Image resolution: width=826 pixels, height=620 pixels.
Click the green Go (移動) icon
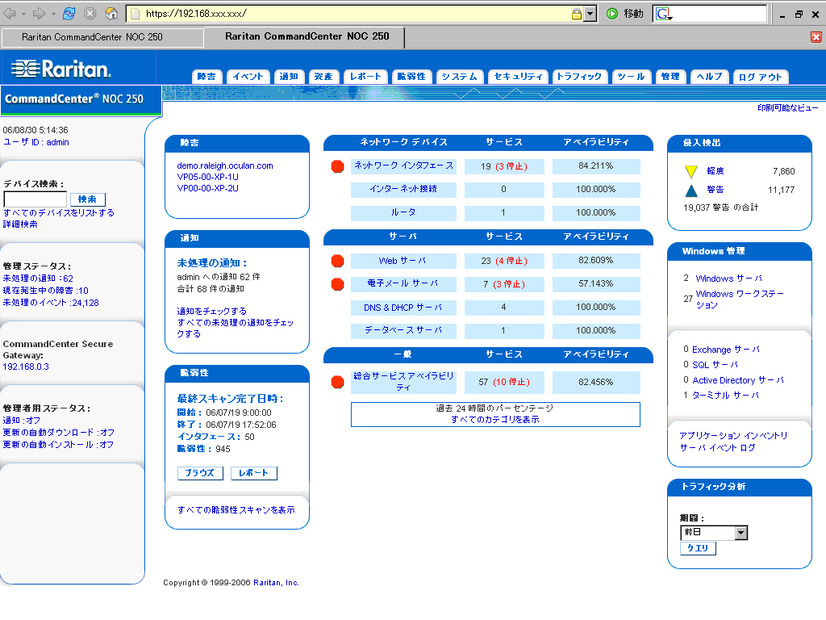612,14
